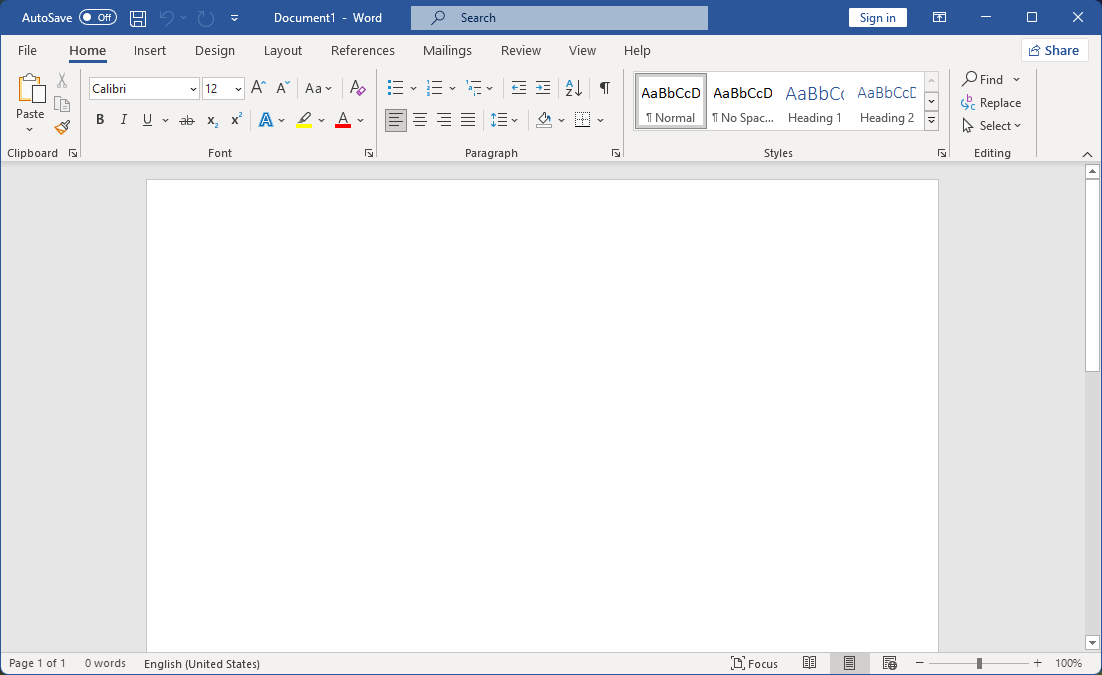Toggle bold formatting
The image size is (1102, 675).
tap(100, 120)
